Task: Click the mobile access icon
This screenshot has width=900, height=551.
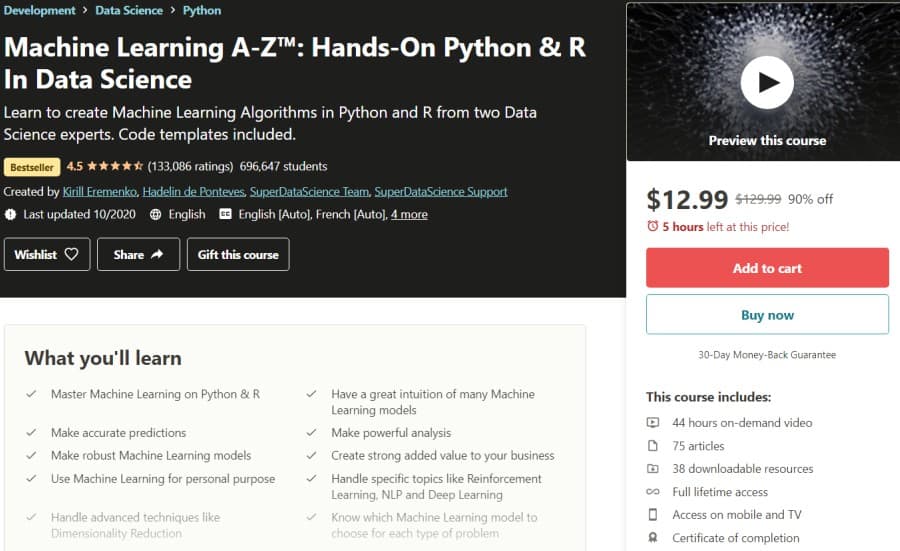Action: click(653, 515)
